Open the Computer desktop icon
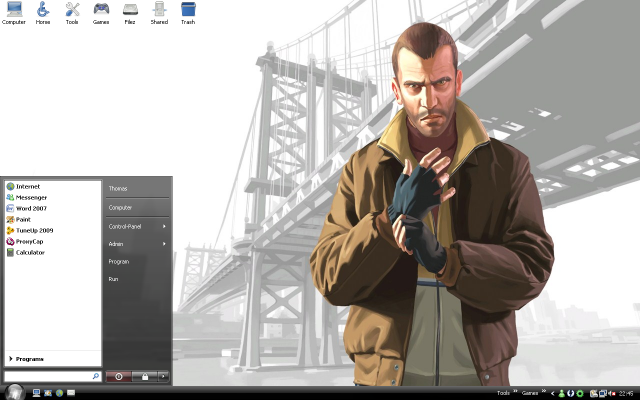Screen dimensions: 640x400 13,13
